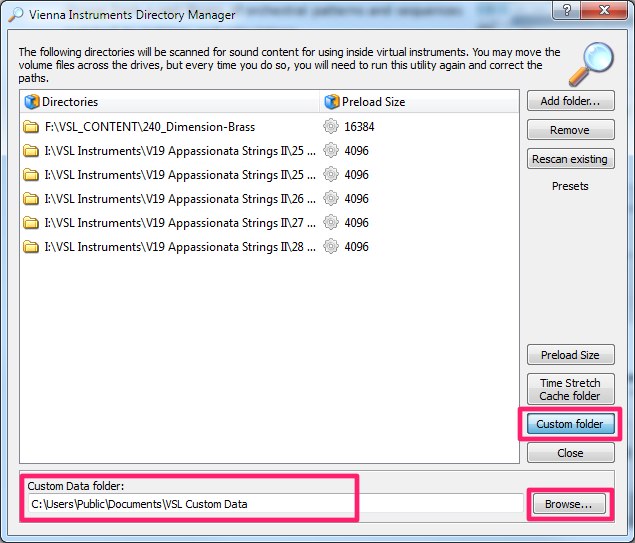Click the Close button
635x543 pixels.
(571, 453)
